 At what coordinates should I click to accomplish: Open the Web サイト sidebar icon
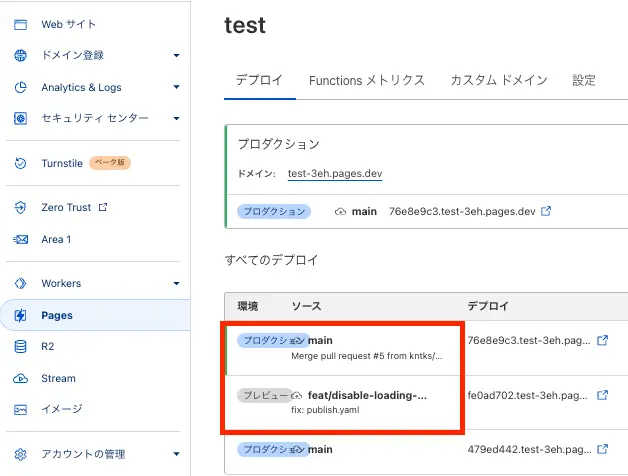[20, 24]
